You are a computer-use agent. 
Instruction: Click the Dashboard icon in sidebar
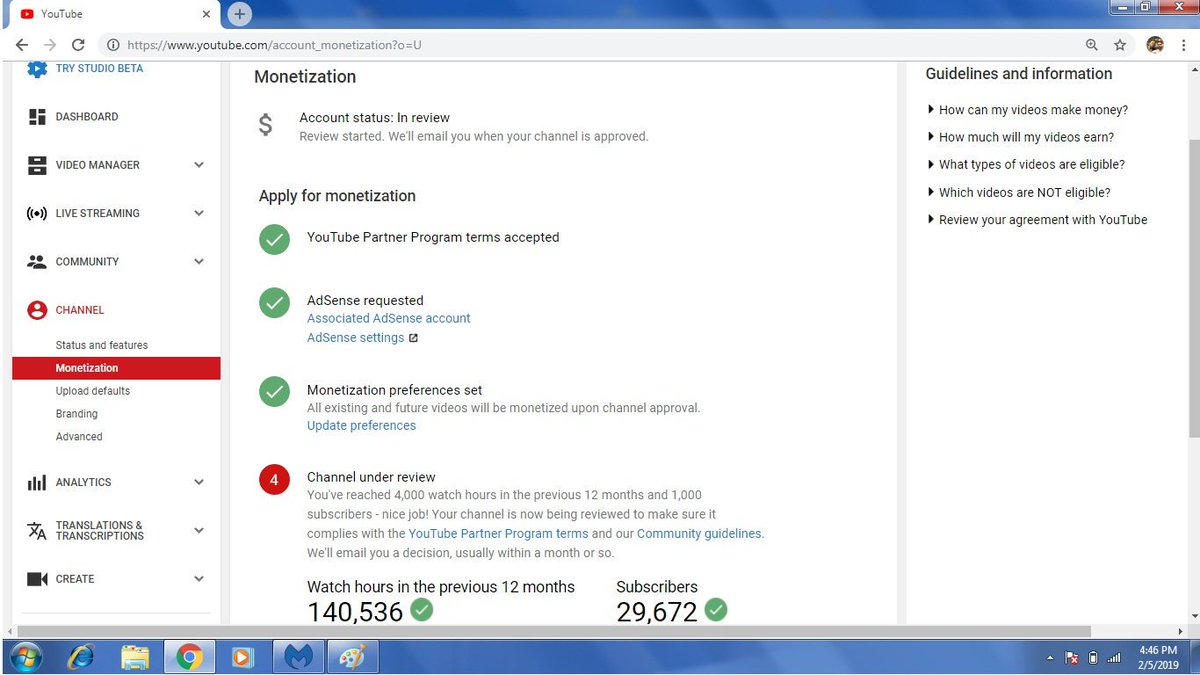pyautogui.click(x=37, y=117)
